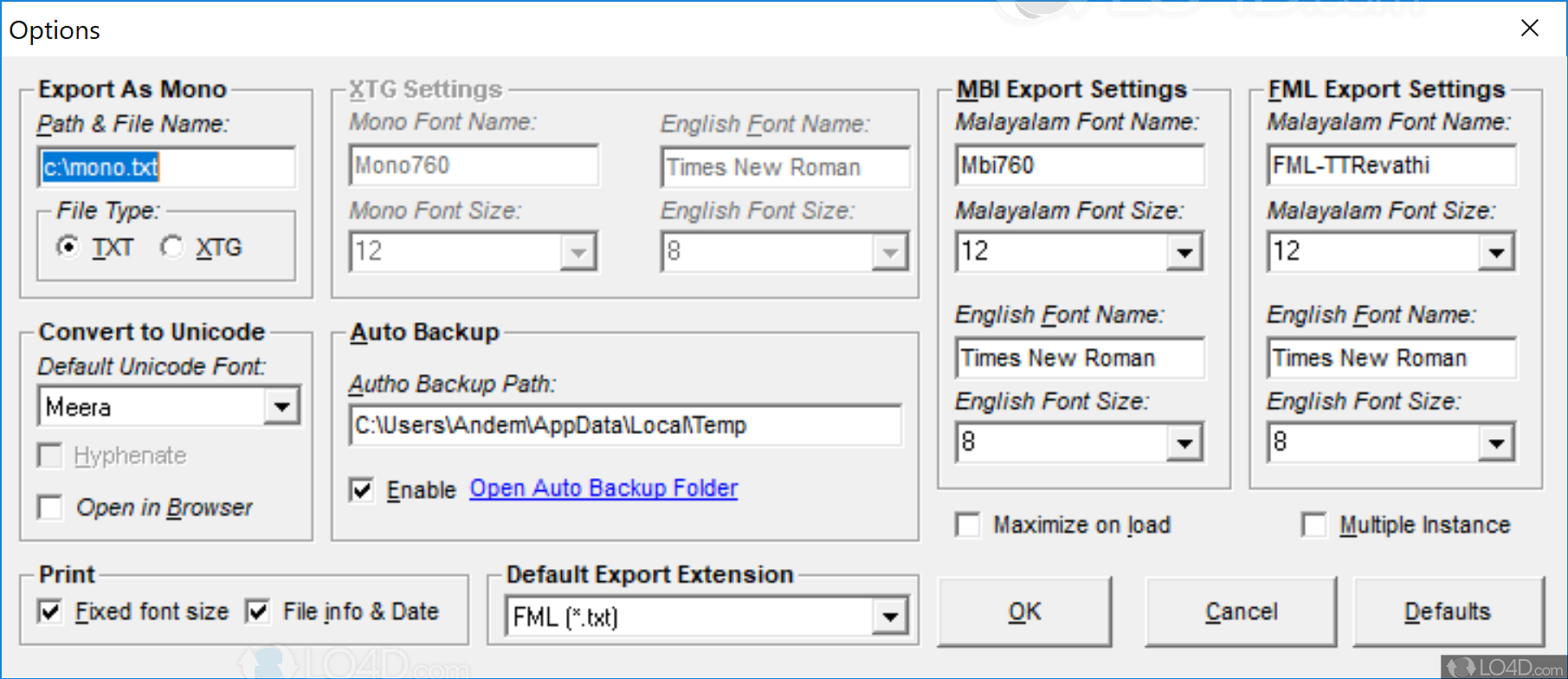Uncheck Fixed font size in Print
Screen dimensions: 1568x679
pyautogui.click(x=51, y=611)
